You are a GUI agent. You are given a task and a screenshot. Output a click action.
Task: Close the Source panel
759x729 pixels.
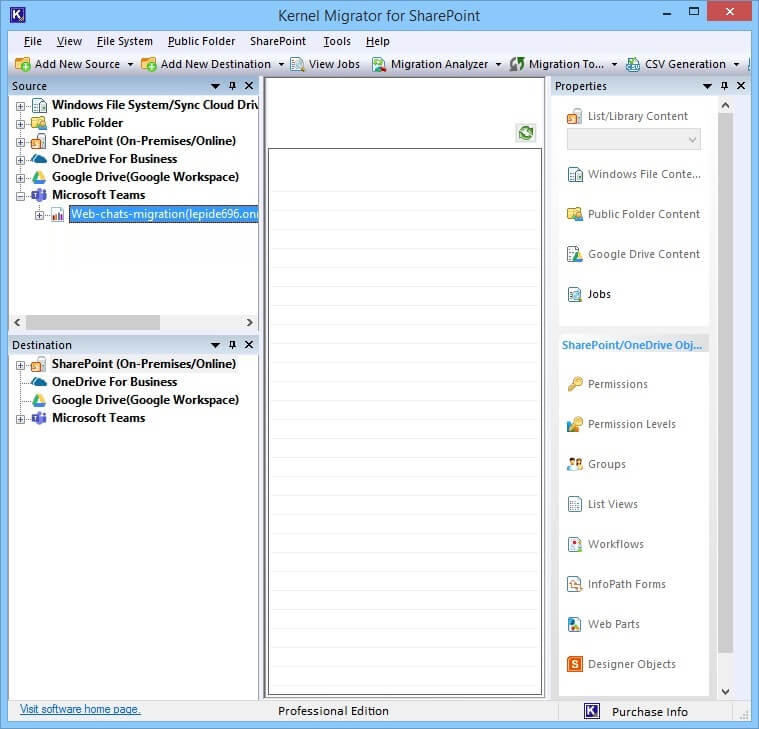(x=249, y=86)
